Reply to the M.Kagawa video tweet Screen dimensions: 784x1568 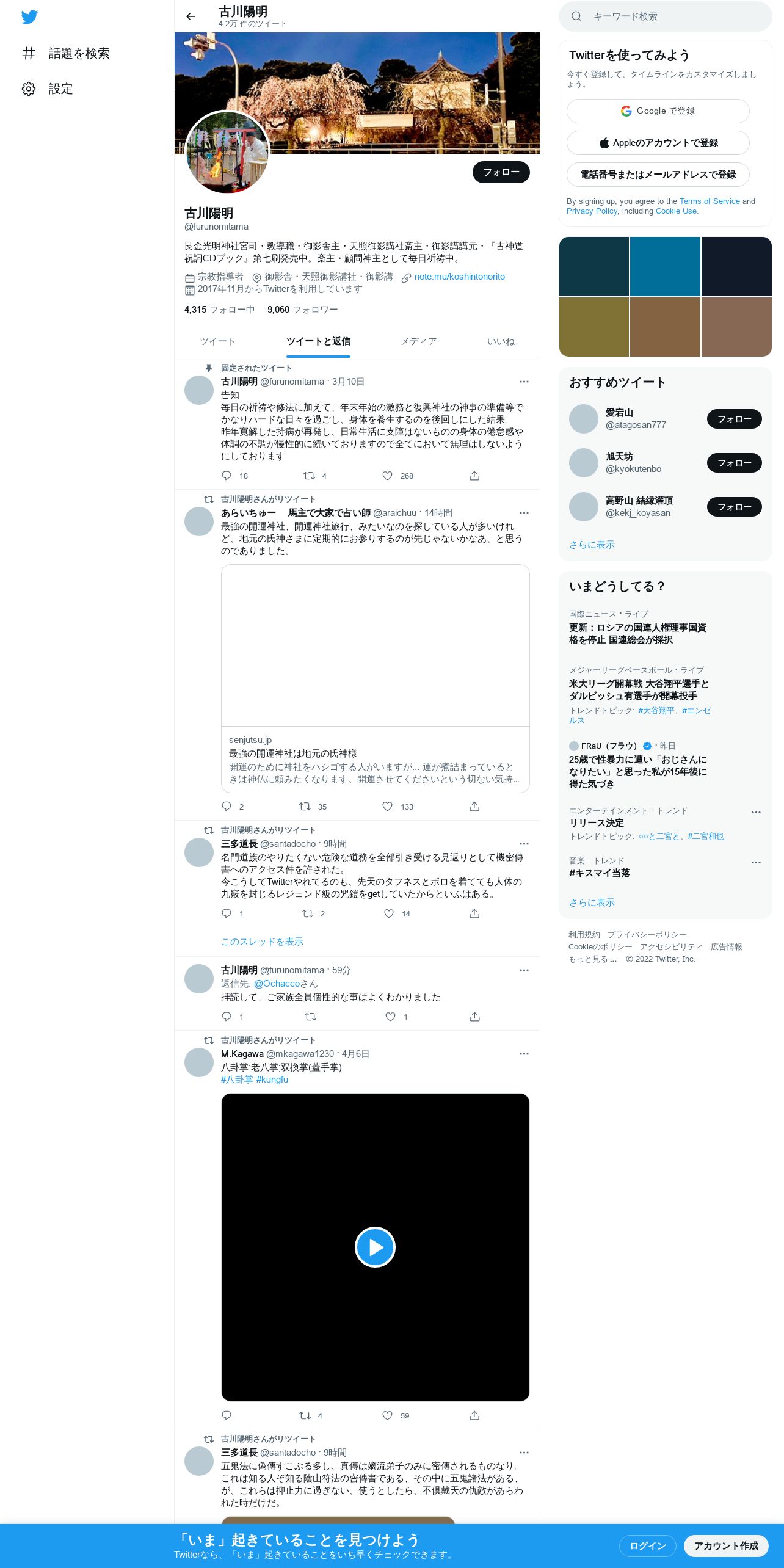coord(227,1415)
